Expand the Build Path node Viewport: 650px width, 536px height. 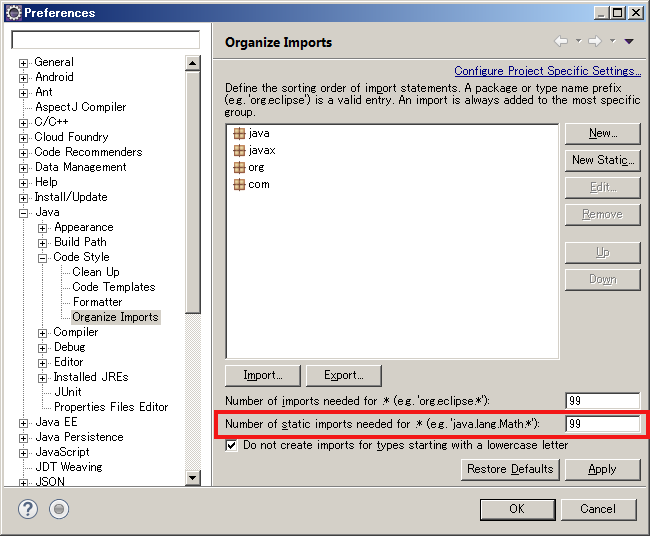(x=42, y=243)
